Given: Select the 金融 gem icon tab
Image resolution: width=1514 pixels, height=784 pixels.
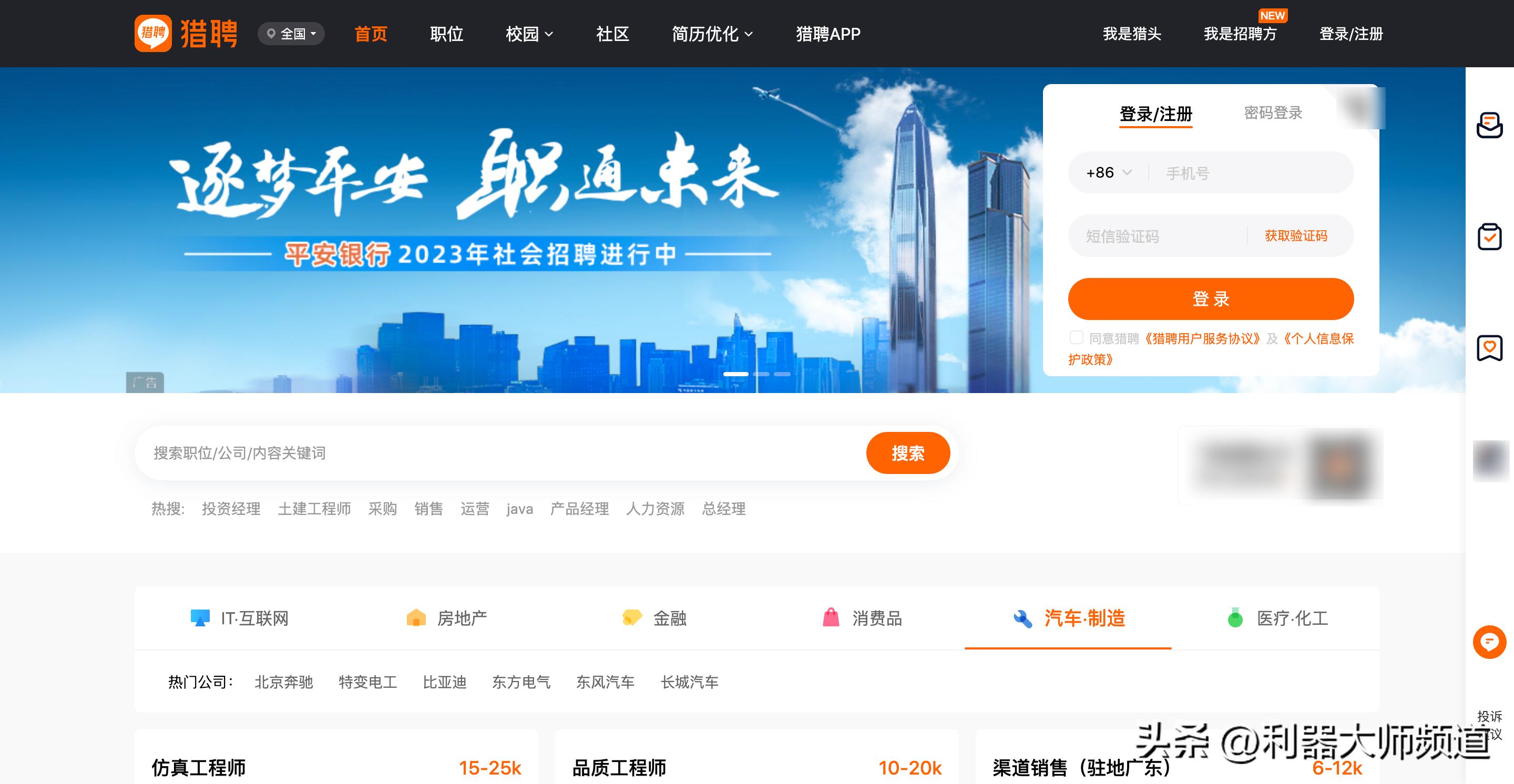Looking at the screenshot, I should (x=631, y=617).
